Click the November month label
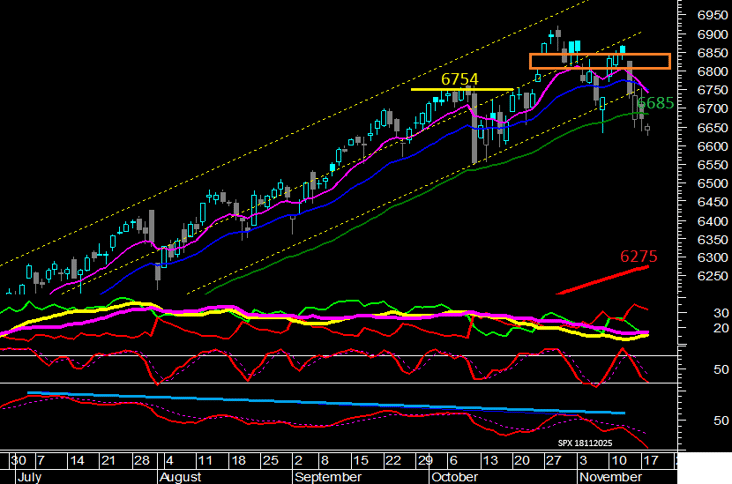Viewport: 732px width, 484px height. (x=609, y=478)
